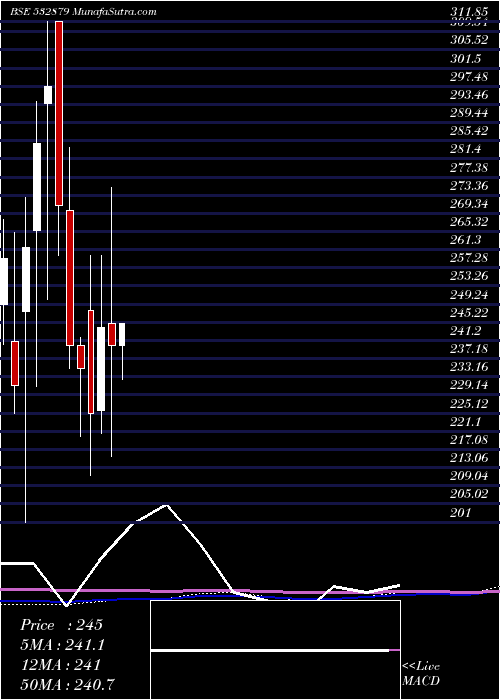The width and height of the screenshot is (500, 700).
Task: Select the 233.16 price axis label
Action: click(x=468, y=368)
